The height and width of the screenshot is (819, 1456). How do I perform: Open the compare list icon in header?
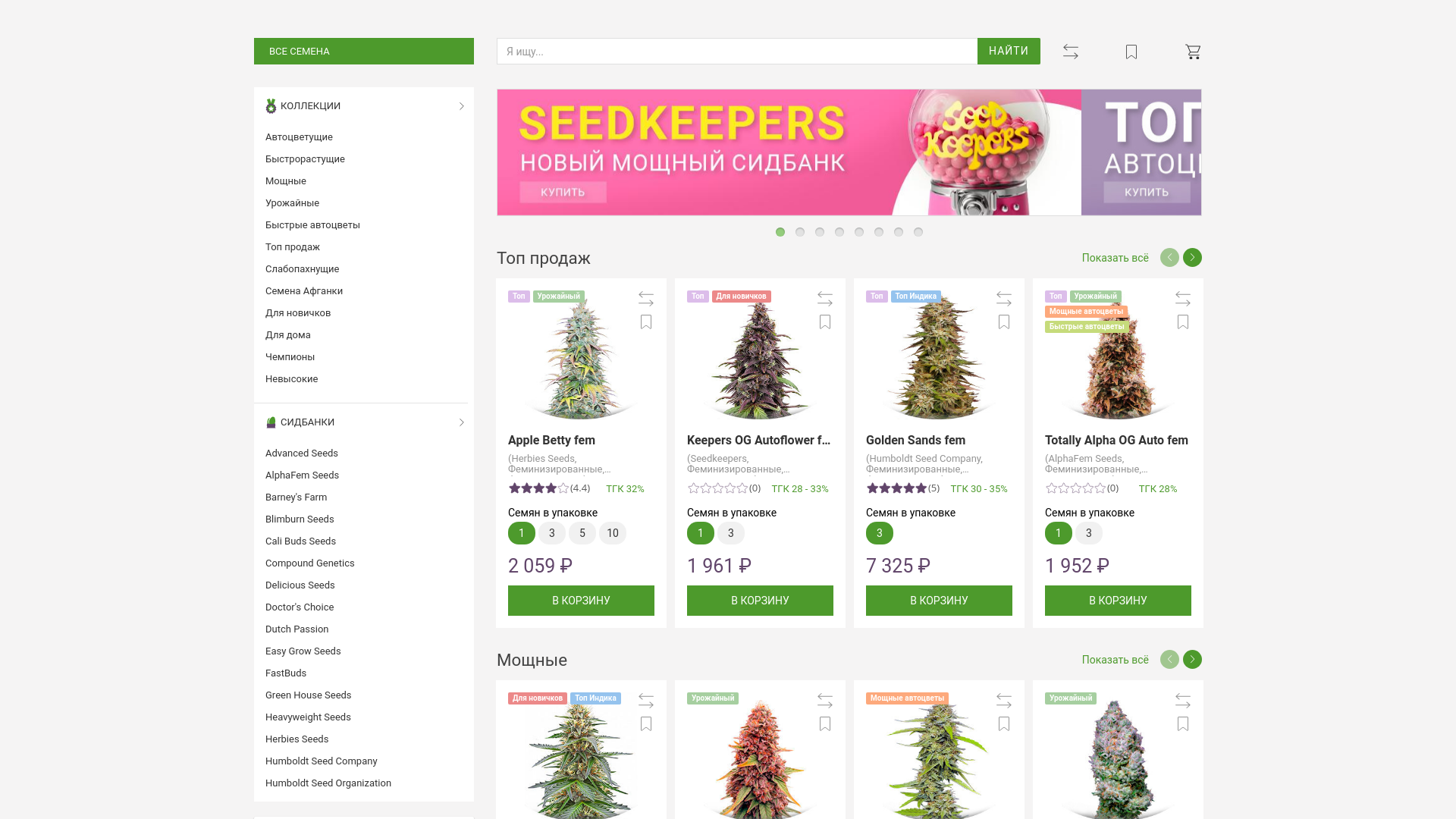tap(1071, 52)
